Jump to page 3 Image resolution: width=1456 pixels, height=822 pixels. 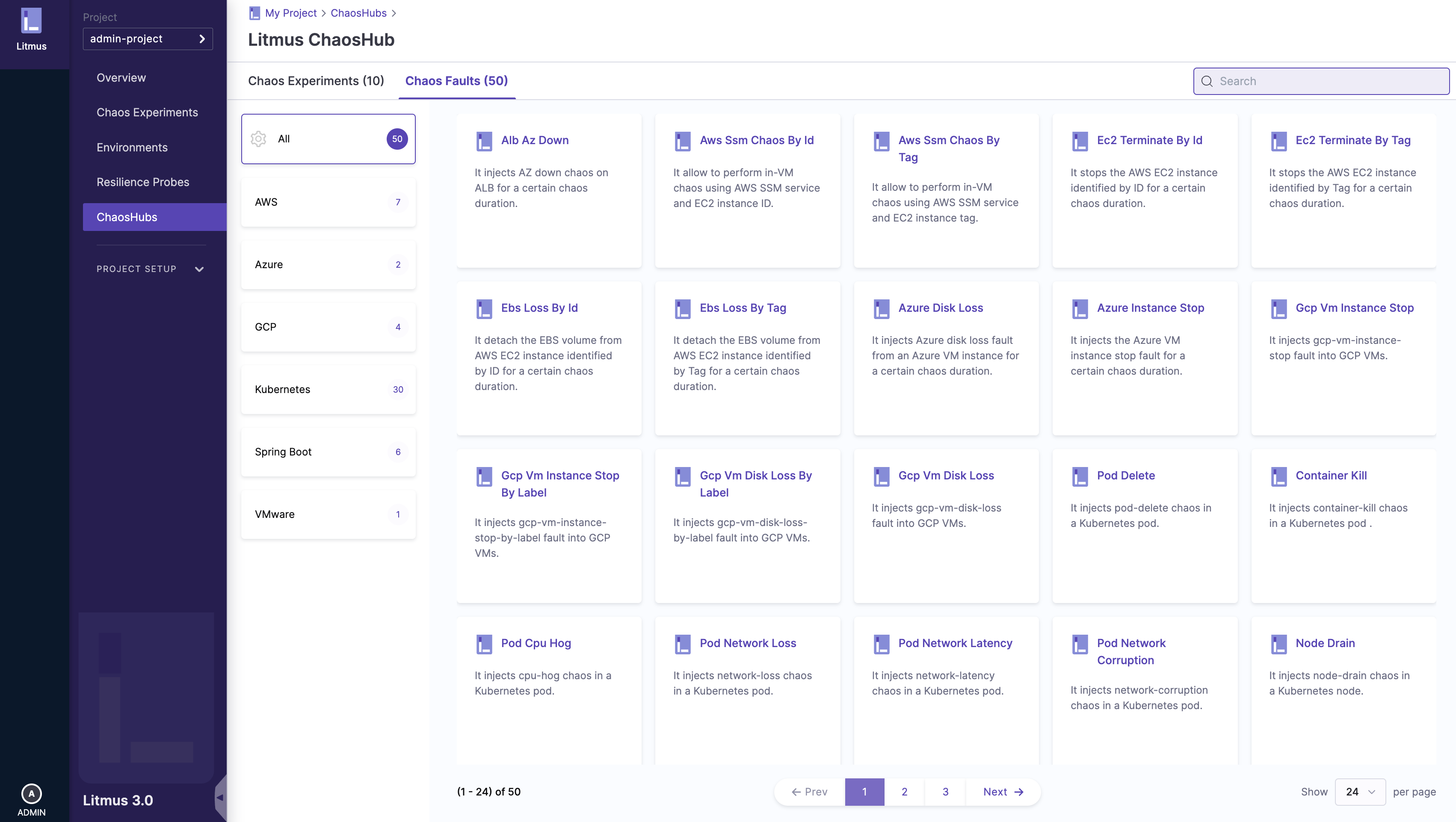[945, 792]
